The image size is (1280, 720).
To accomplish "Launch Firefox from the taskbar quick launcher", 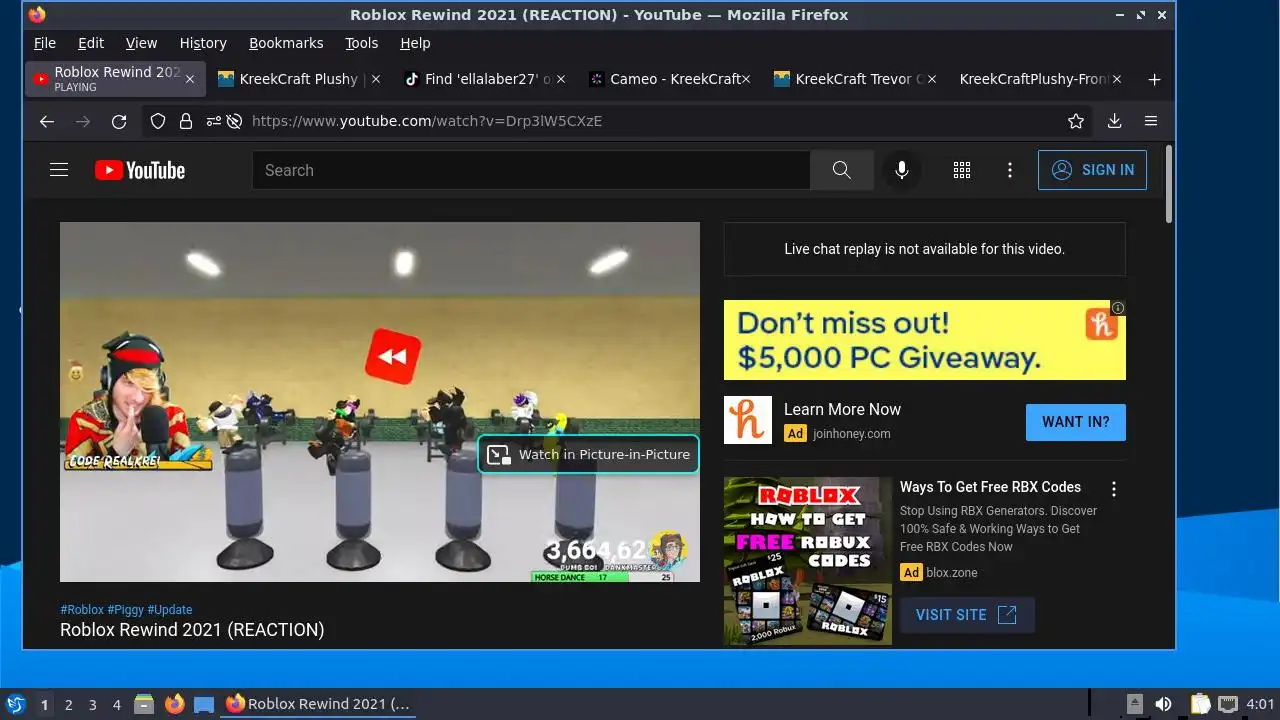I will (x=175, y=704).
